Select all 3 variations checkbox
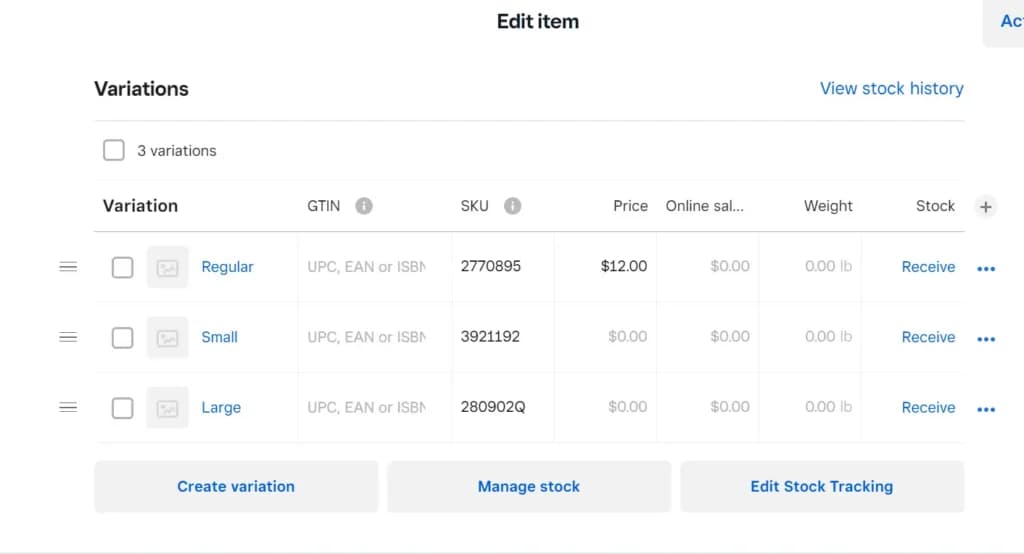Screen dimensions: 1024x554 (114, 150)
